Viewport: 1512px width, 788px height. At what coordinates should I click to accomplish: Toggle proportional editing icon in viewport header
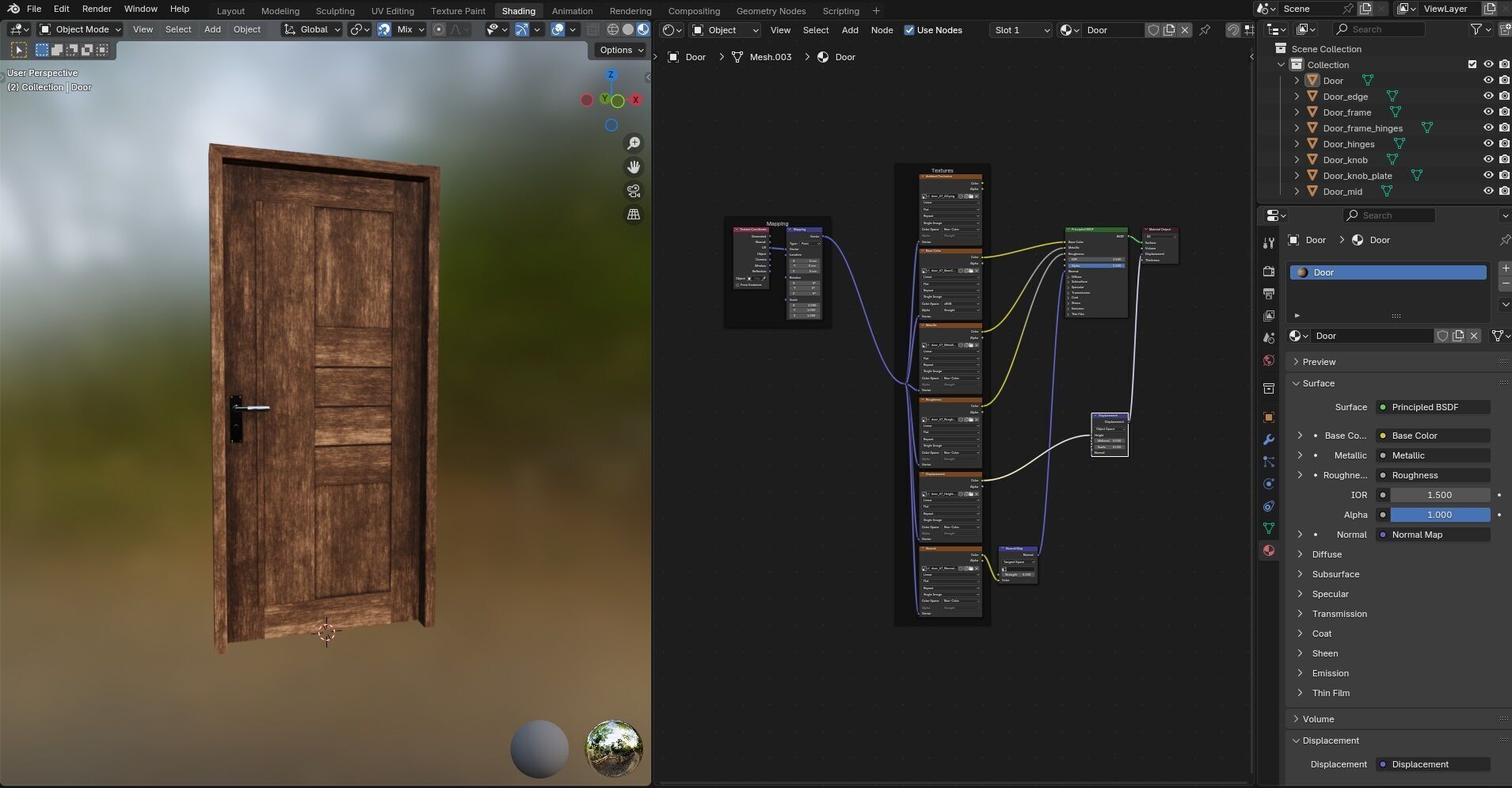click(x=438, y=29)
